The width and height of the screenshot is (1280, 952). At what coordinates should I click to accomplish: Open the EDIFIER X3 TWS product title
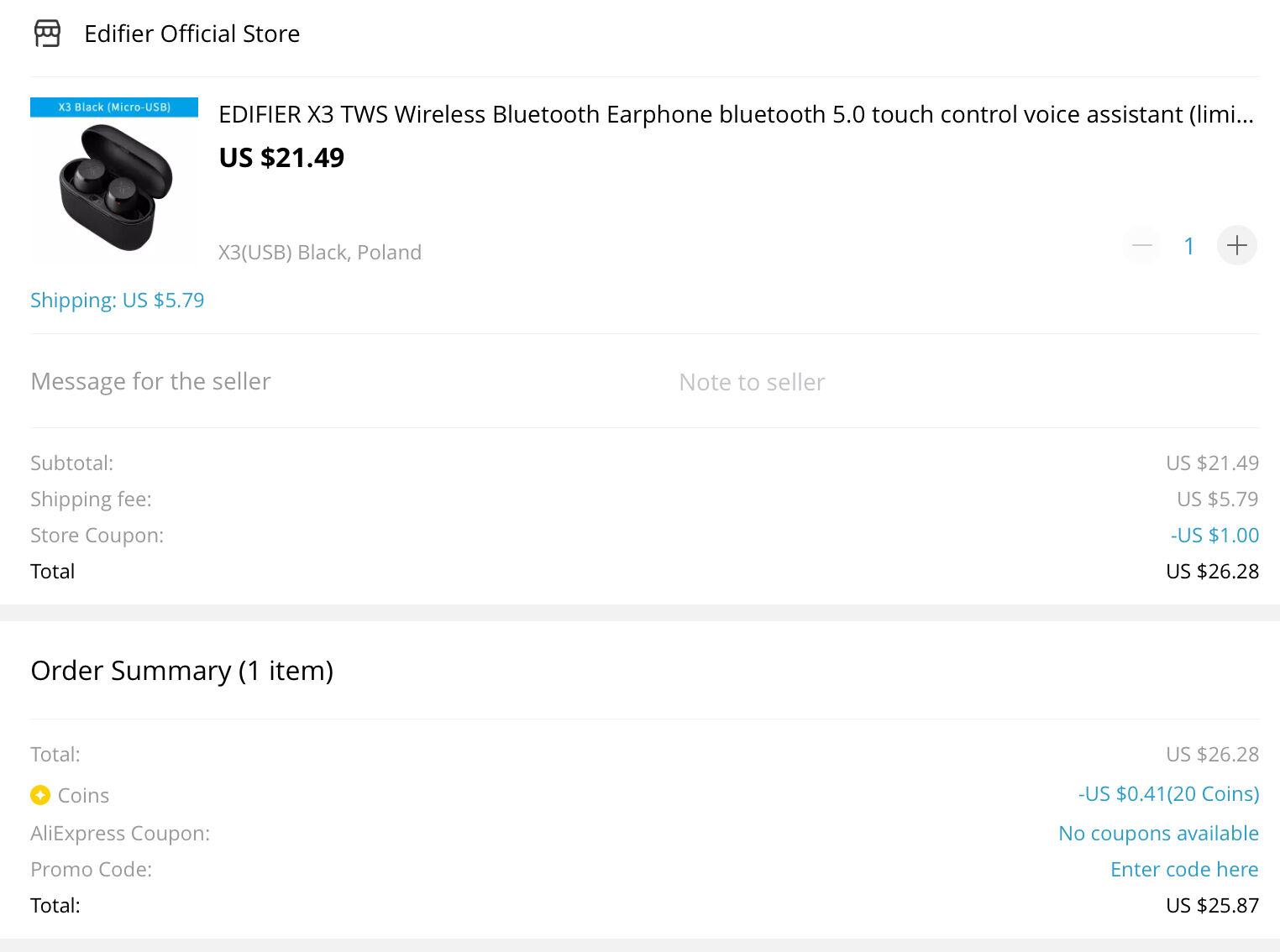(x=736, y=114)
